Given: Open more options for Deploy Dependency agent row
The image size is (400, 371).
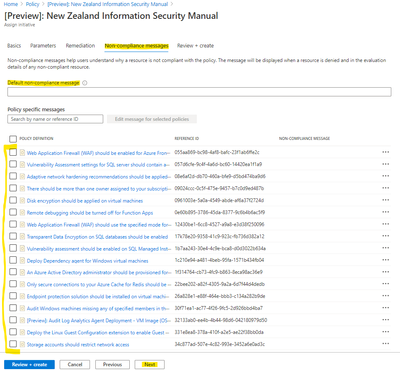Looking at the screenshot, I should [386, 260].
